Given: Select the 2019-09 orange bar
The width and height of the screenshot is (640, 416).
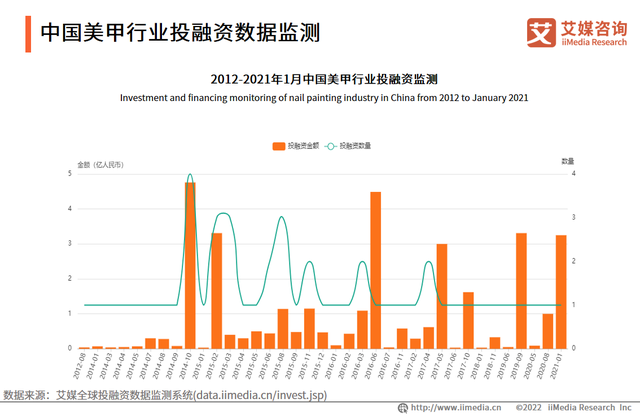Looking at the screenshot, I should [521, 291].
